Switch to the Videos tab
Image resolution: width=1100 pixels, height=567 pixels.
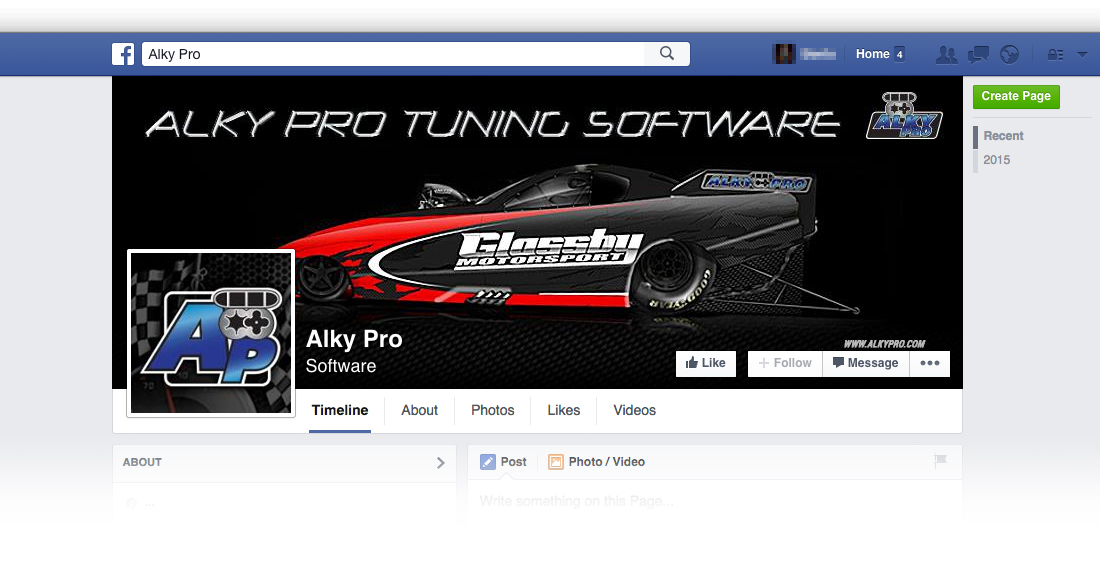(x=634, y=411)
